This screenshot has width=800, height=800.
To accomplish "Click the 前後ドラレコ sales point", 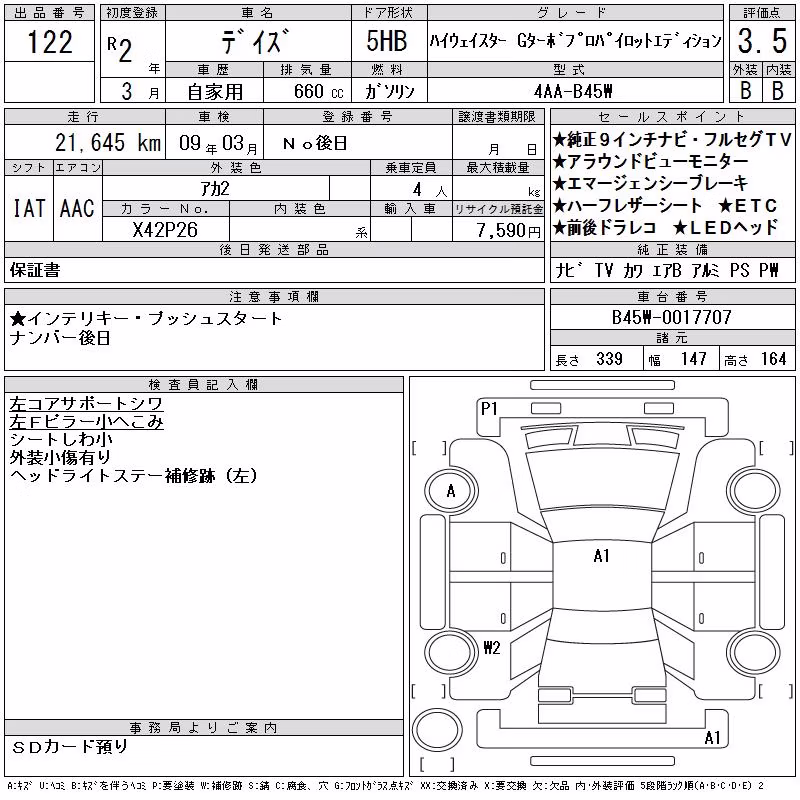I will coord(605,228).
